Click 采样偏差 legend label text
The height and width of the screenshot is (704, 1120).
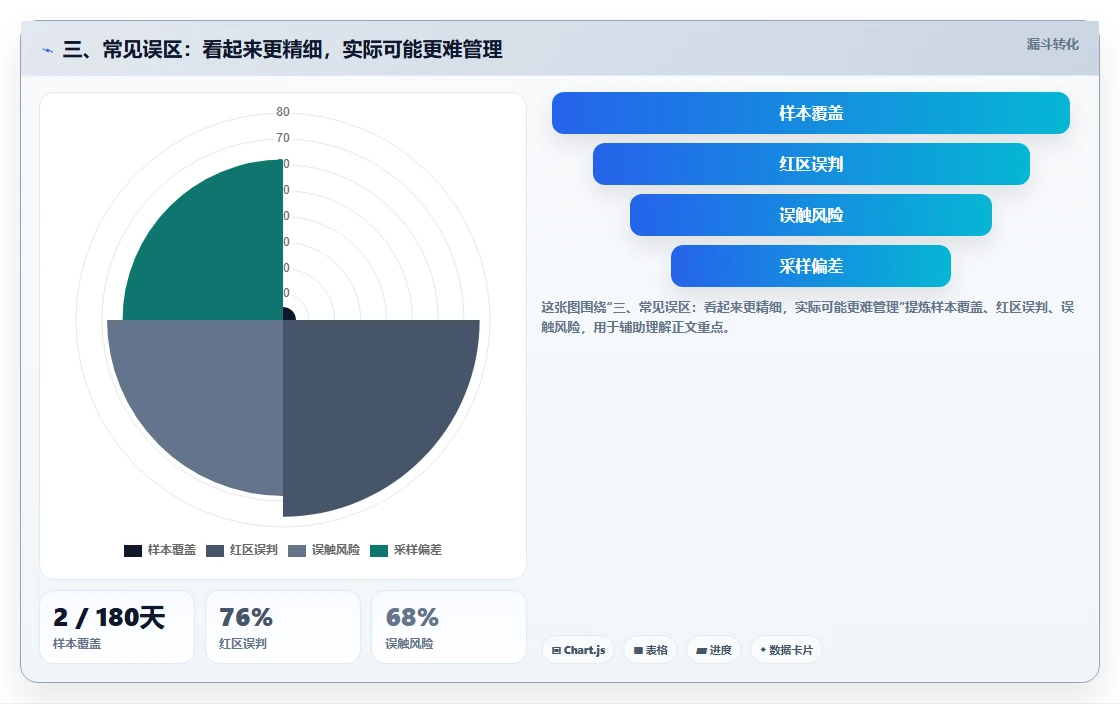(x=418, y=550)
